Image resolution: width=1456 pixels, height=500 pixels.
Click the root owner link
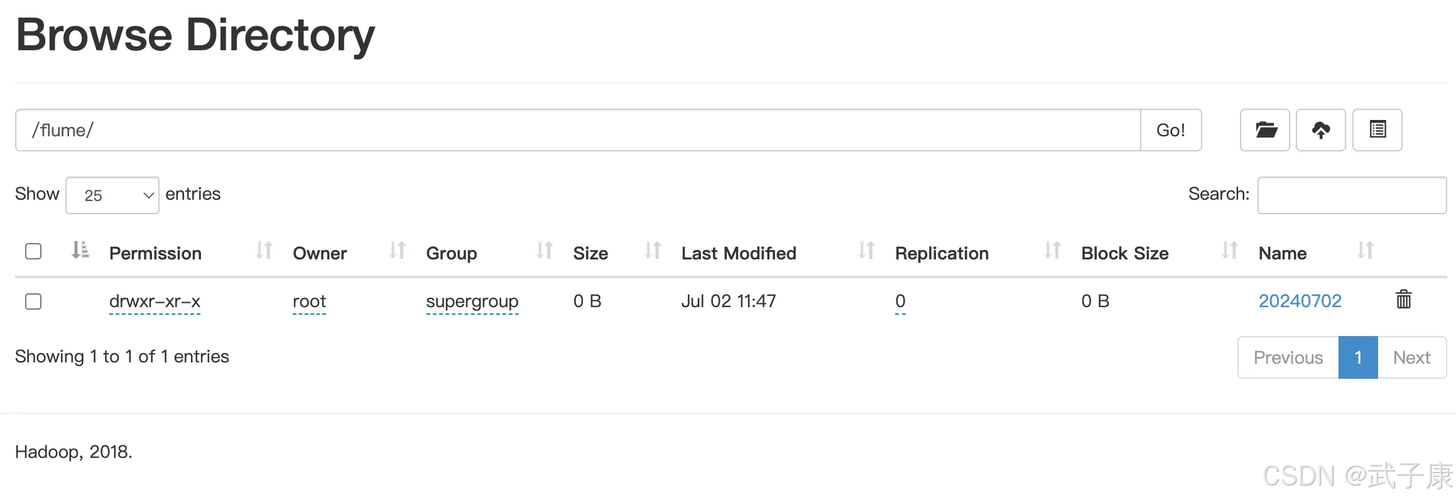[x=309, y=301]
